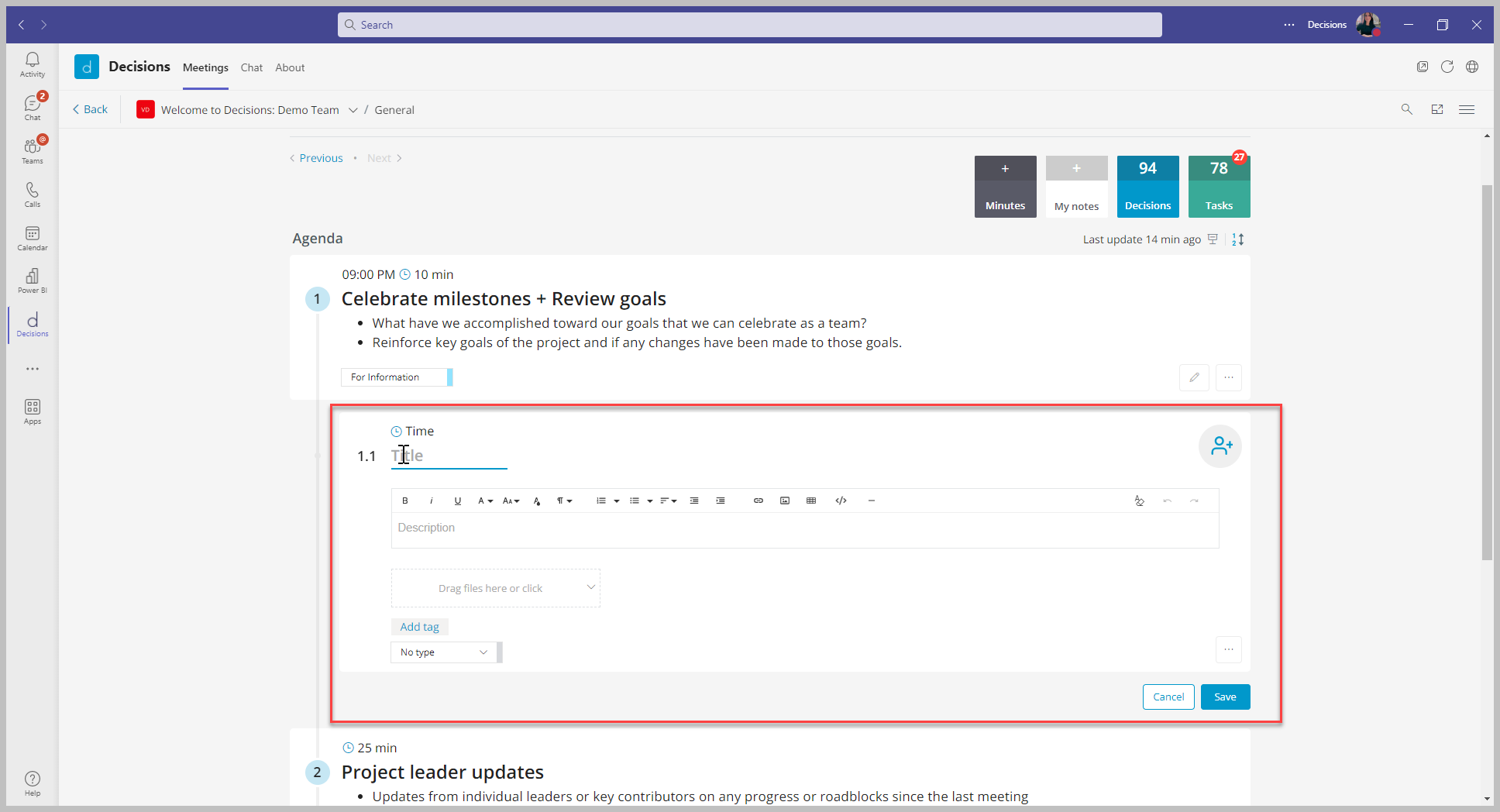Open the Activity feed in sidebar

point(33,64)
